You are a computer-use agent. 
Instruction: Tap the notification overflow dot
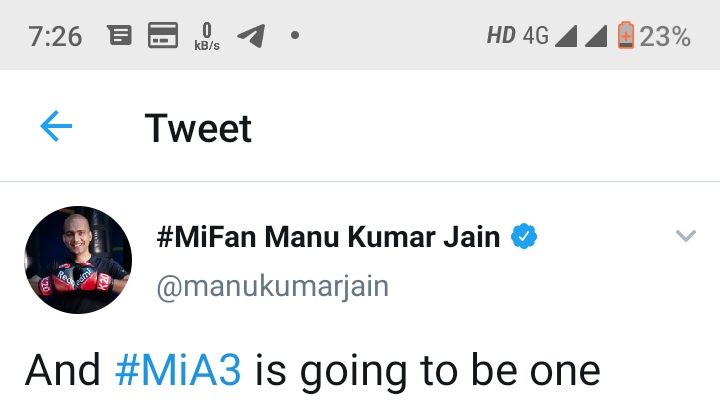pos(295,35)
